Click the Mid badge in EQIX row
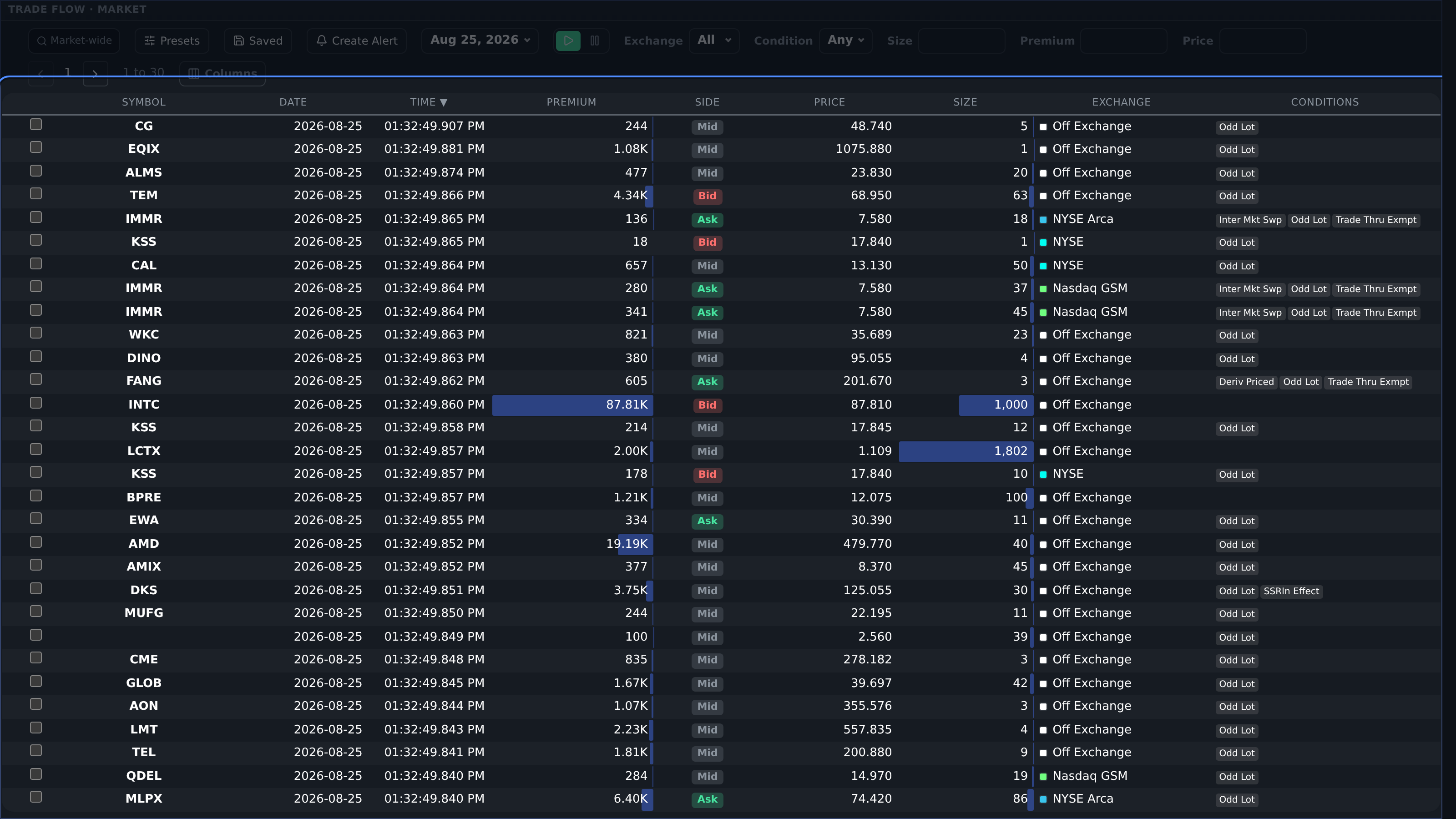The width and height of the screenshot is (1456, 819). coord(707,150)
